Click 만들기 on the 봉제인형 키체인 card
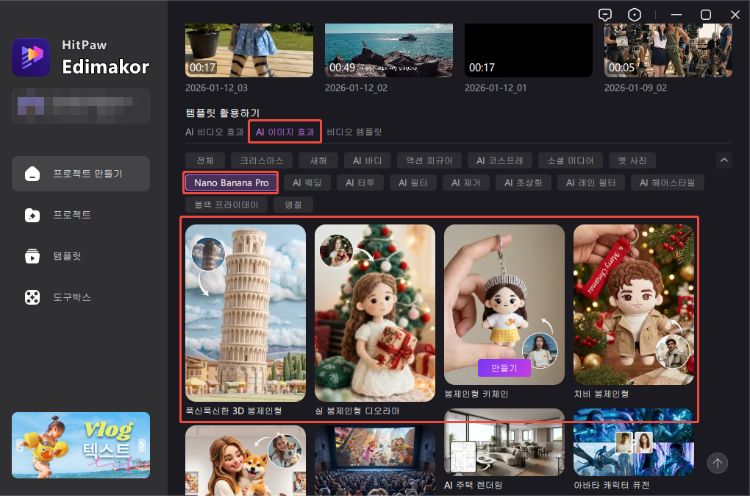This screenshot has width=750, height=496. 504,368
